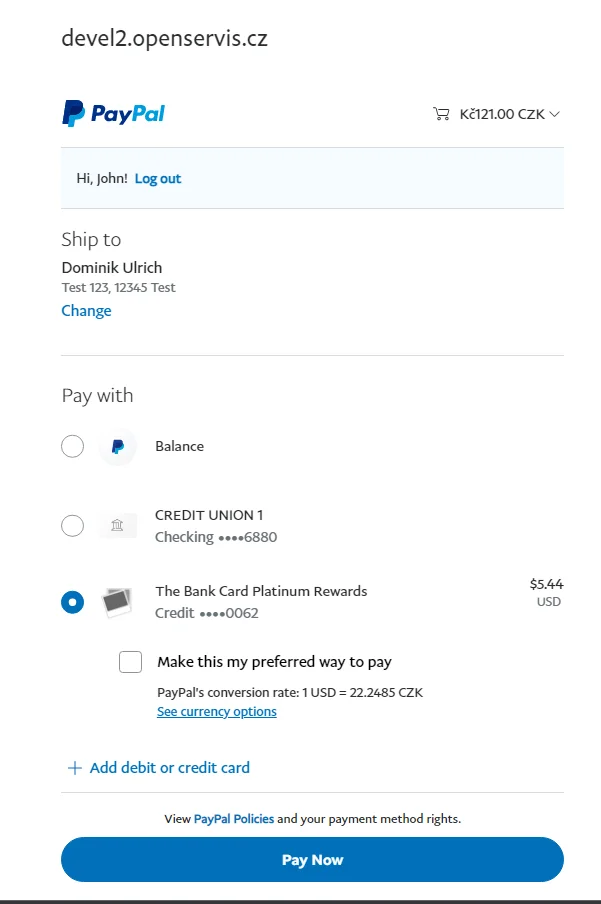The width and height of the screenshot is (601, 904).
Task: Change the shipping address
Action: click(x=87, y=311)
